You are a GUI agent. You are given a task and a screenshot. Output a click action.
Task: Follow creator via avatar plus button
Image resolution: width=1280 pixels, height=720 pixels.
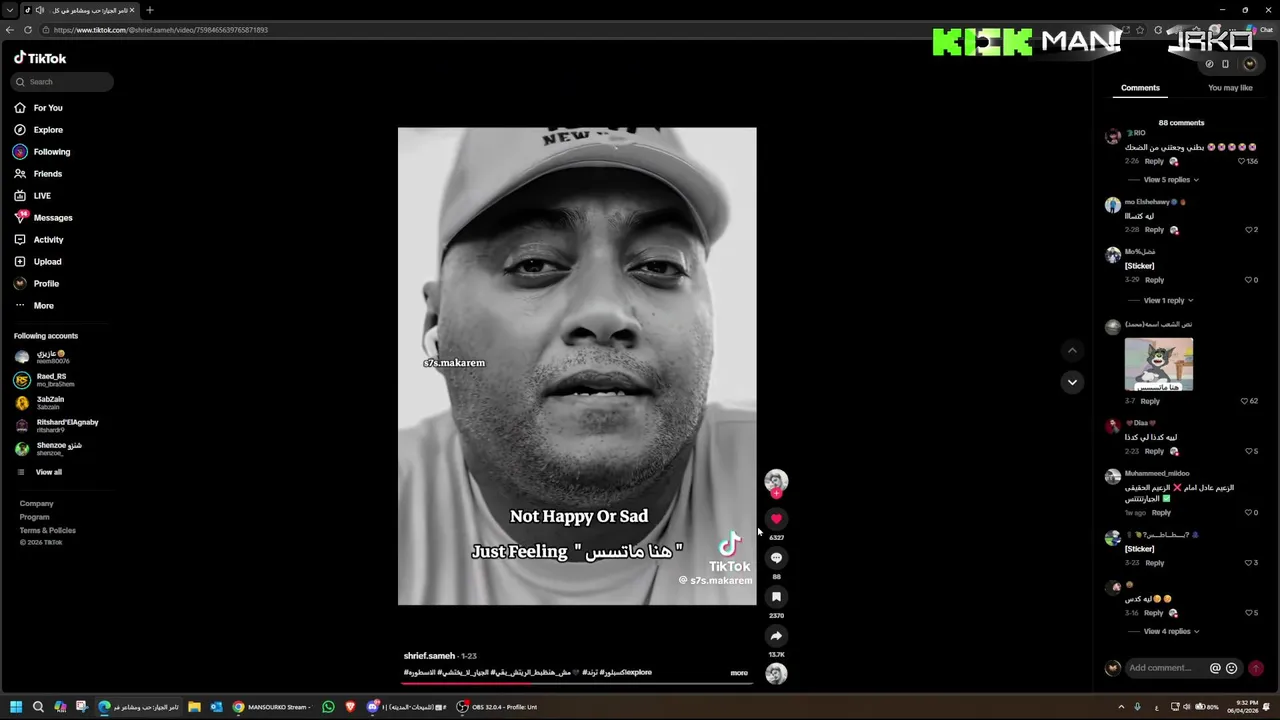(x=776, y=493)
